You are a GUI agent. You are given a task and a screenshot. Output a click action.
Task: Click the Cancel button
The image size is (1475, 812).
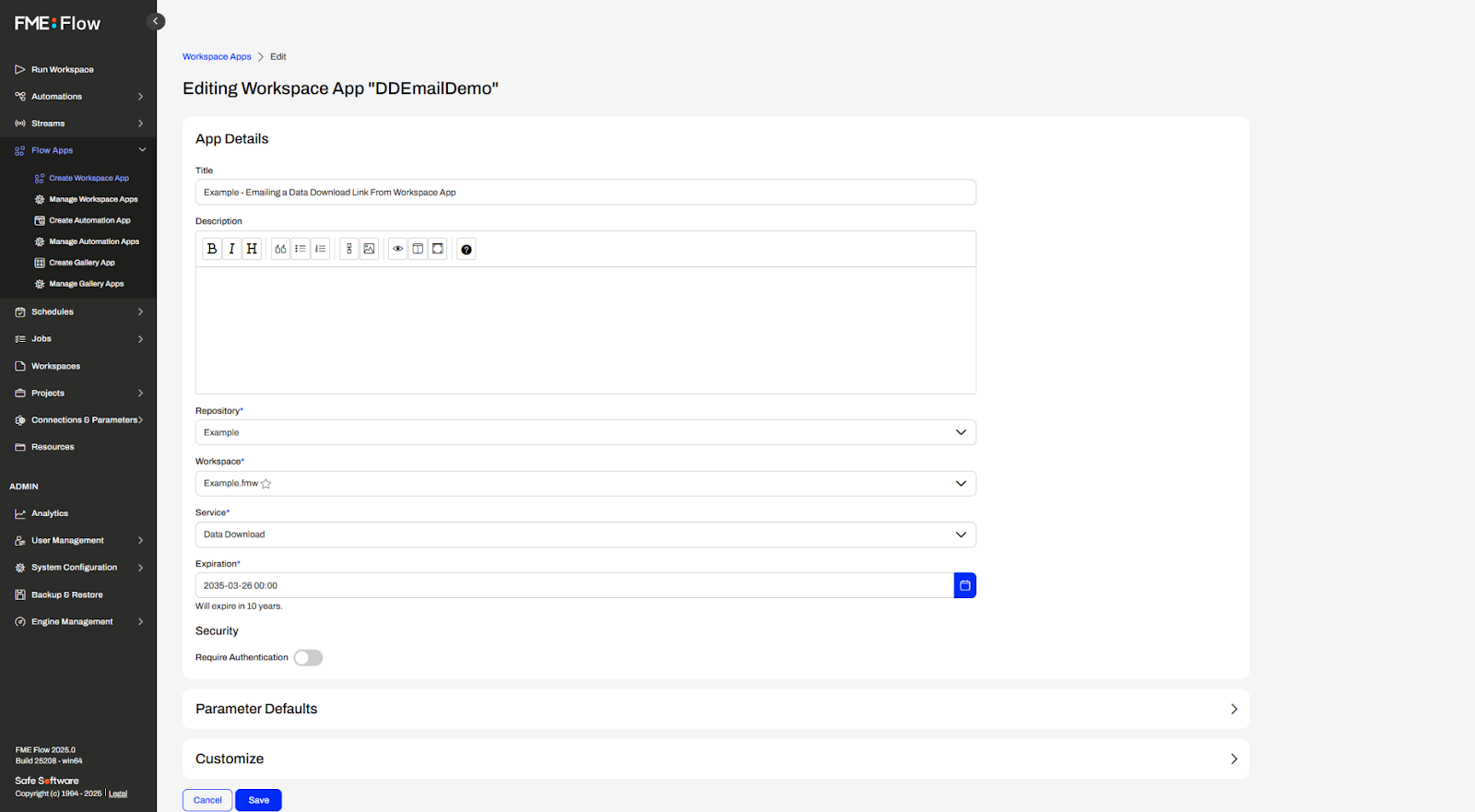207,800
